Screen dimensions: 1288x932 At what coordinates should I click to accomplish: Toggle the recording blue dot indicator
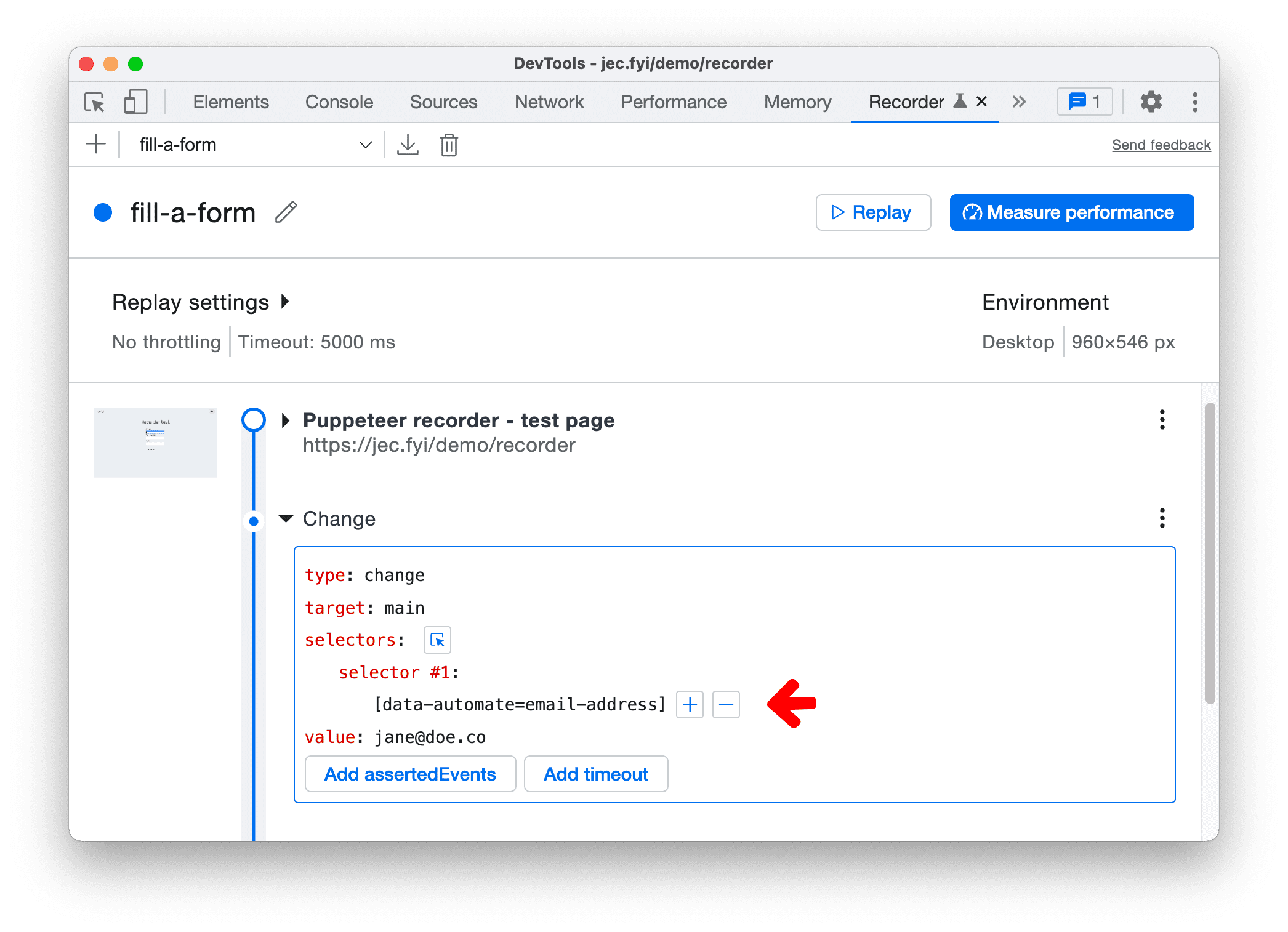coord(112,212)
